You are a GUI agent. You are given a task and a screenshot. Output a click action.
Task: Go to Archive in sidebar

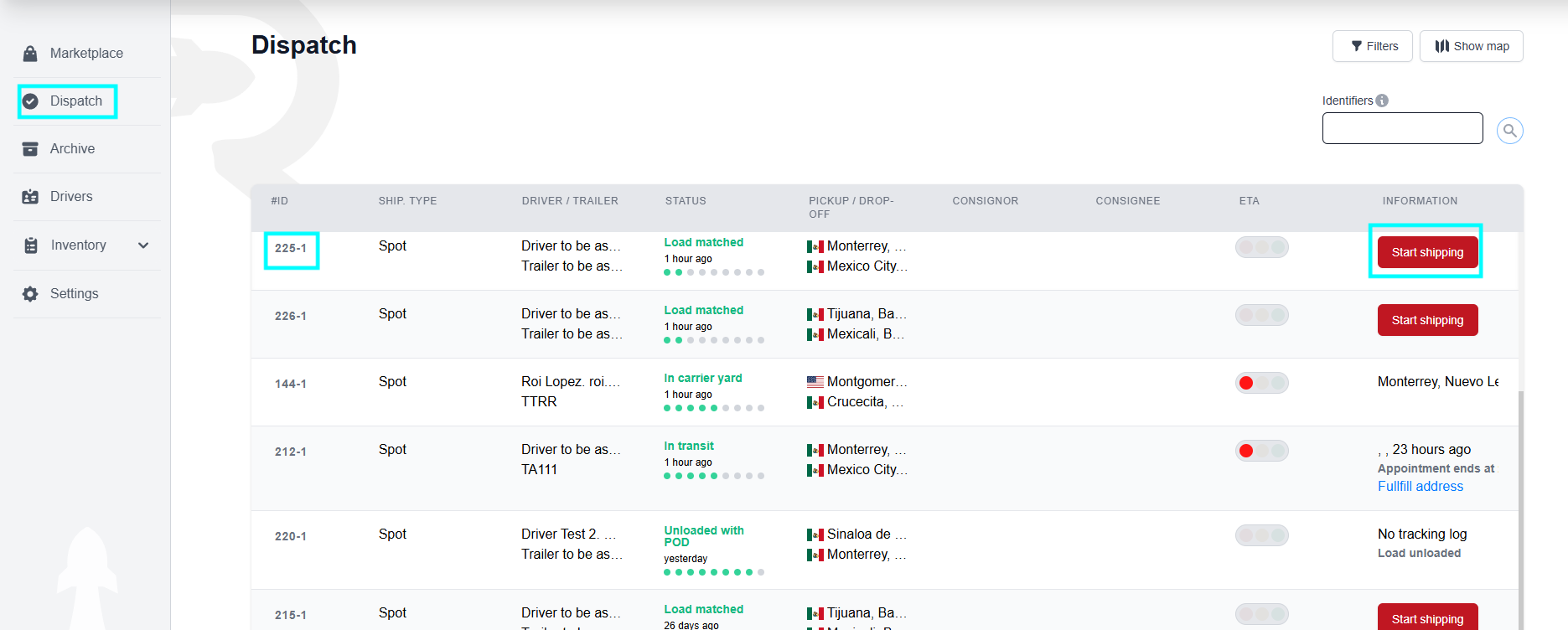coord(72,149)
